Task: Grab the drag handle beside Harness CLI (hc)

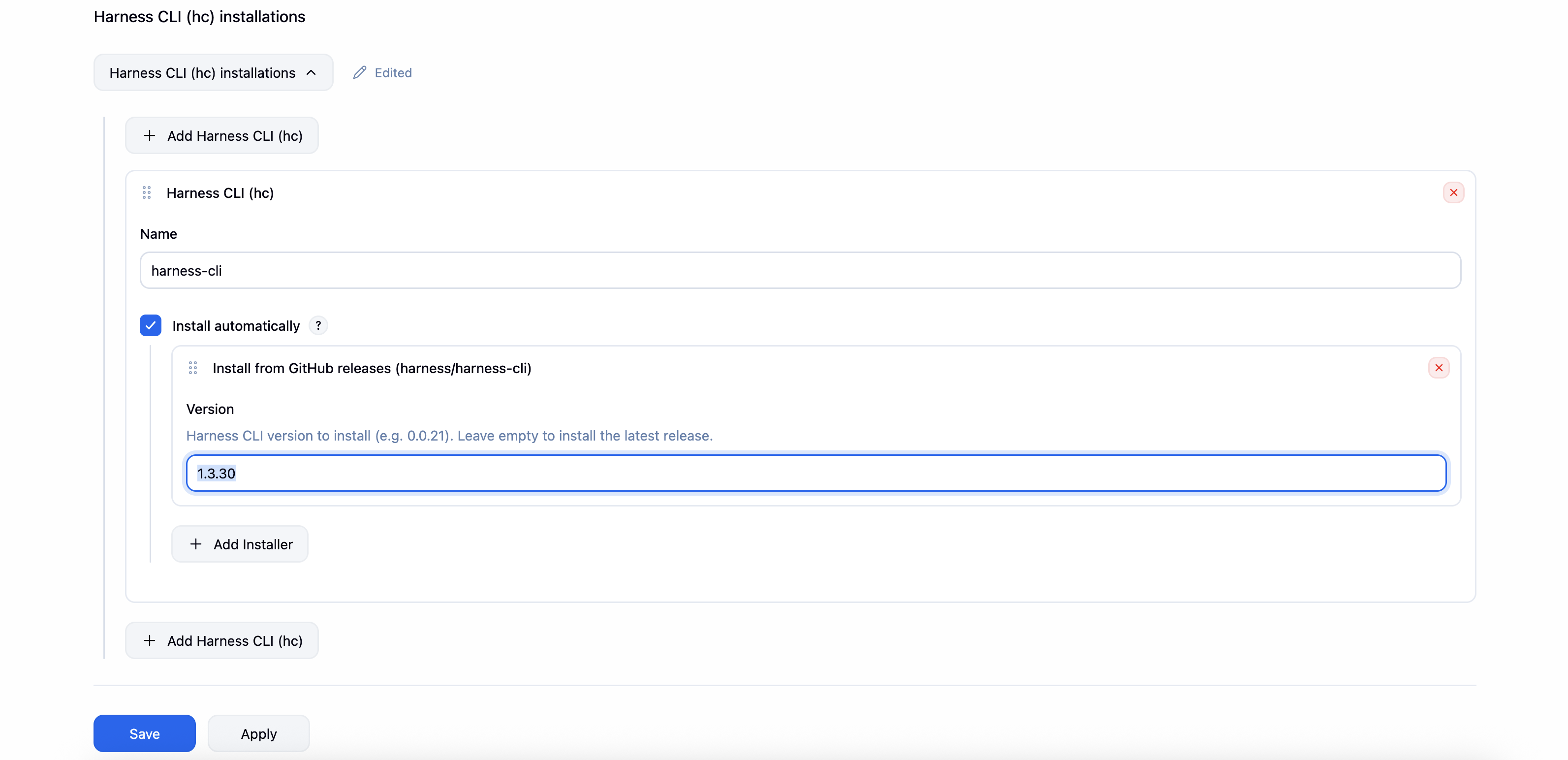Action: pos(147,193)
